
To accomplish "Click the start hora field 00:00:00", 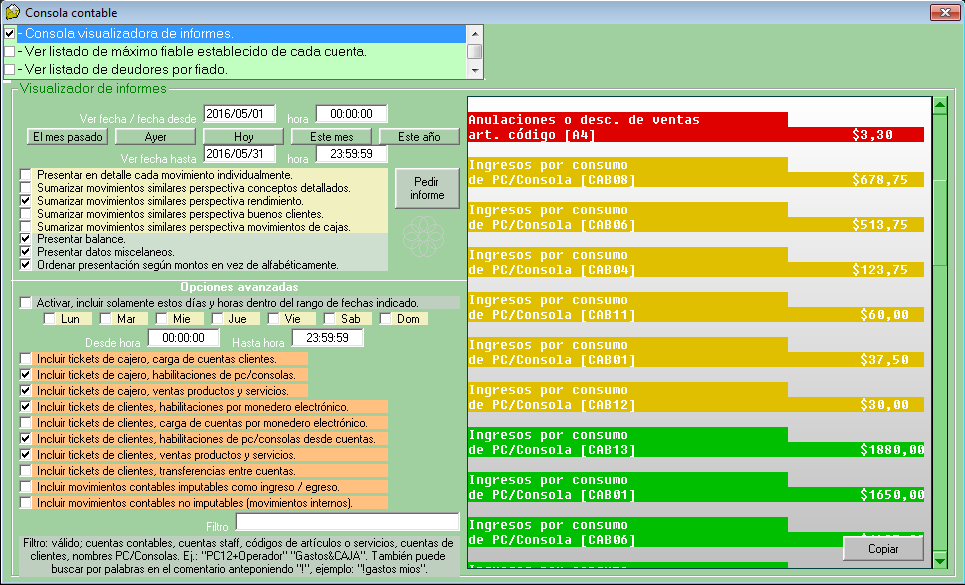I will [351, 114].
